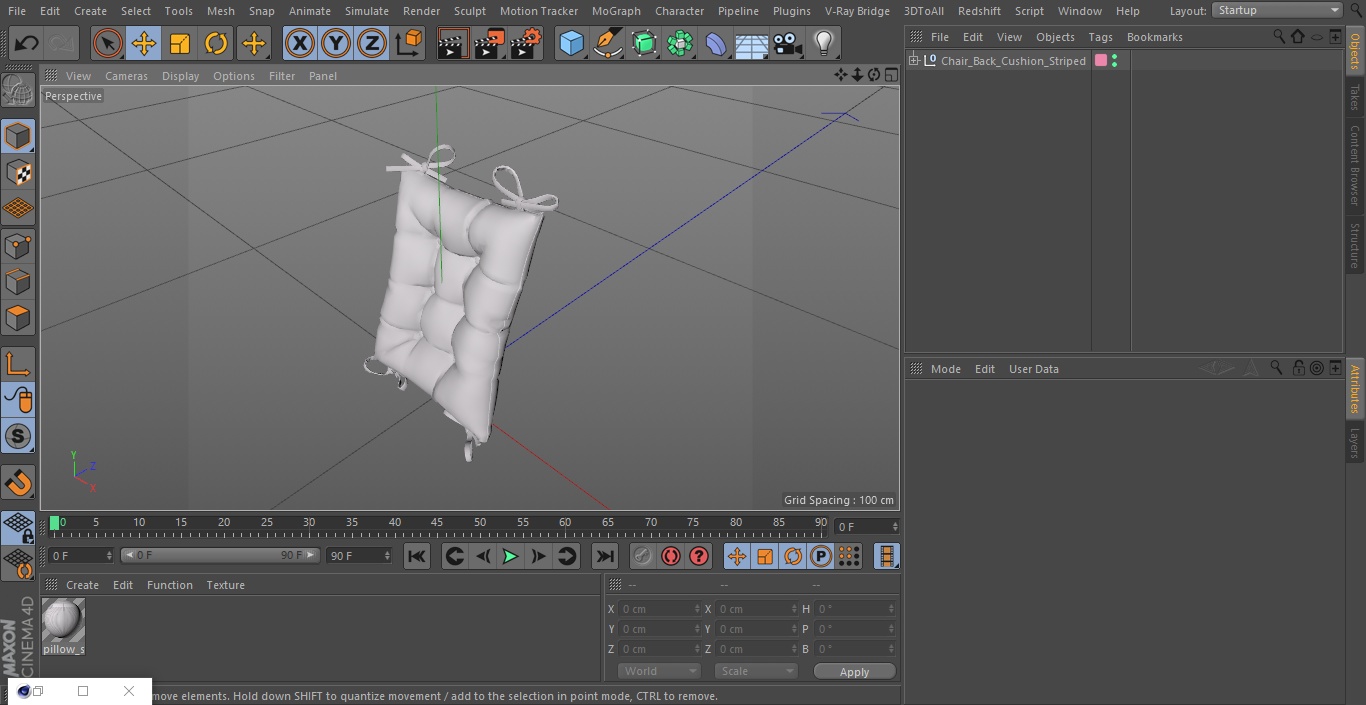Image resolution: width=1366 pixels, height=705 pixels.
Task: Add a Light object
Action: [824, 43]
